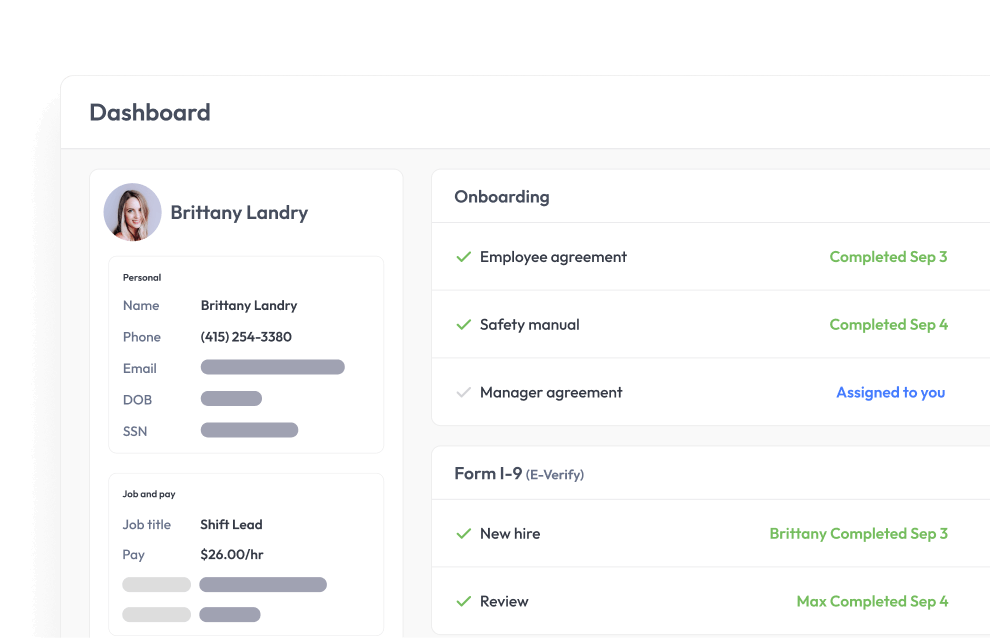
Task: Open Brittany Landry's profile photo
Action: pyautogui.click(x=132, y=212)
